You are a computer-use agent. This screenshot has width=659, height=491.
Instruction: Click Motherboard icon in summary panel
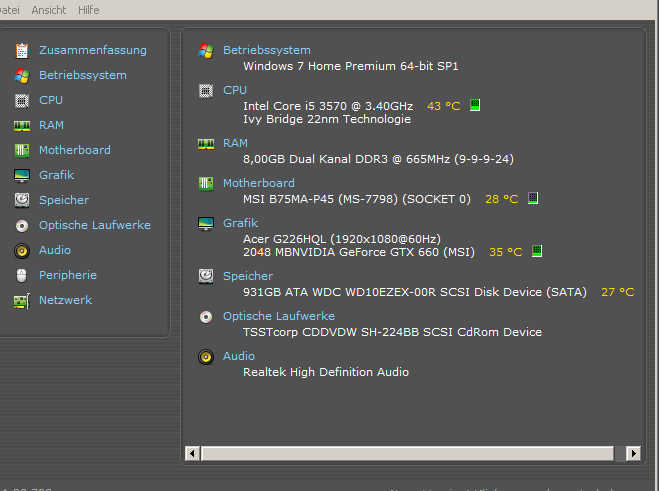[x=206, y=184]
